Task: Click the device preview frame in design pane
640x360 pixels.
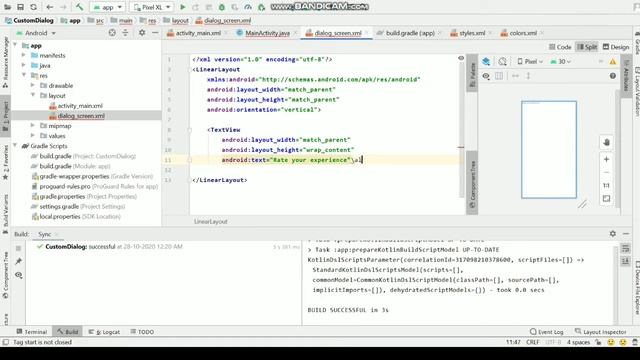Action: (549, 150)
